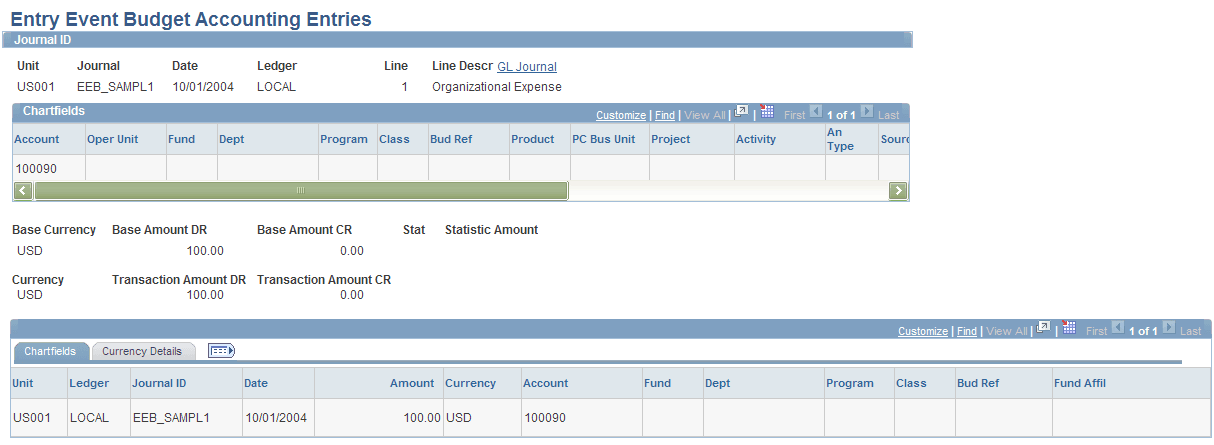Customize the lower accounting entries grid
This screenshot has height=445, width=1214.
pyautogui.click(x=923, y=331)
